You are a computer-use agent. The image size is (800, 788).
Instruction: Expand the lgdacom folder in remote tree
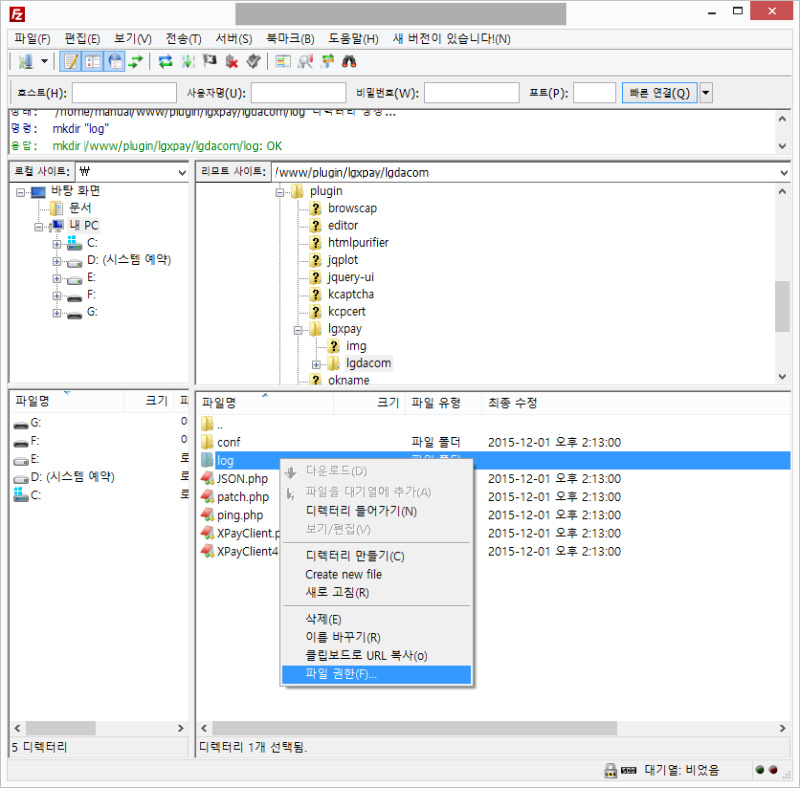(x=316, y=364)
